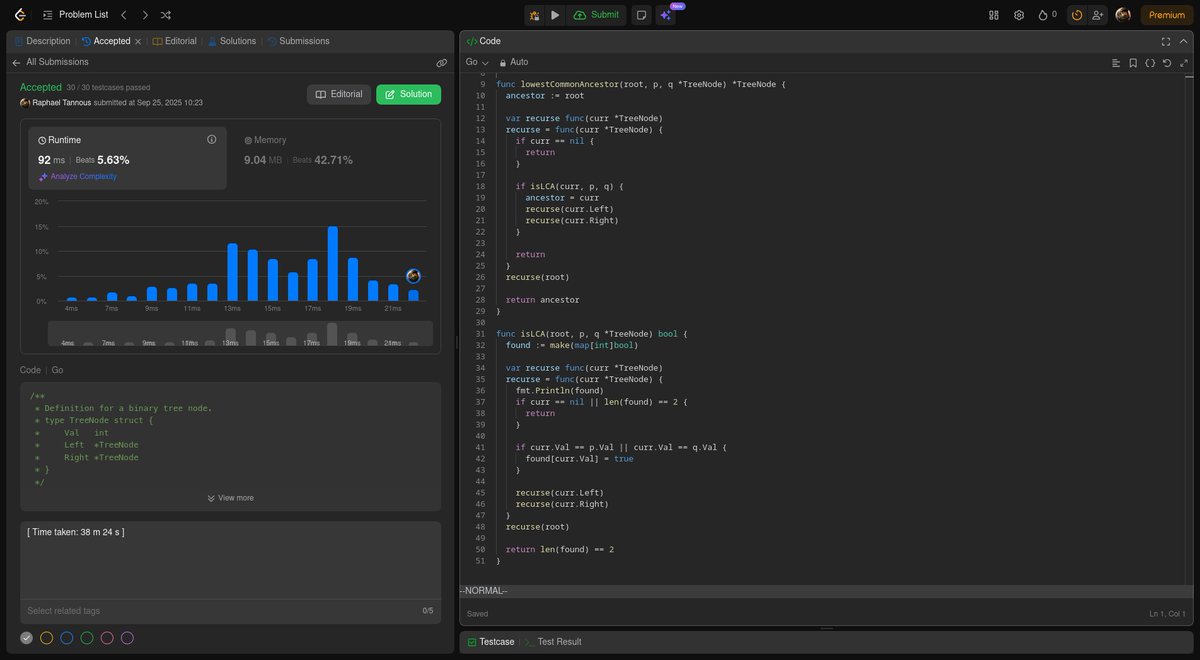Screen dimensions: 1200x660
Task: Switch to the Submissions tab
Action: tap(298, 41)
